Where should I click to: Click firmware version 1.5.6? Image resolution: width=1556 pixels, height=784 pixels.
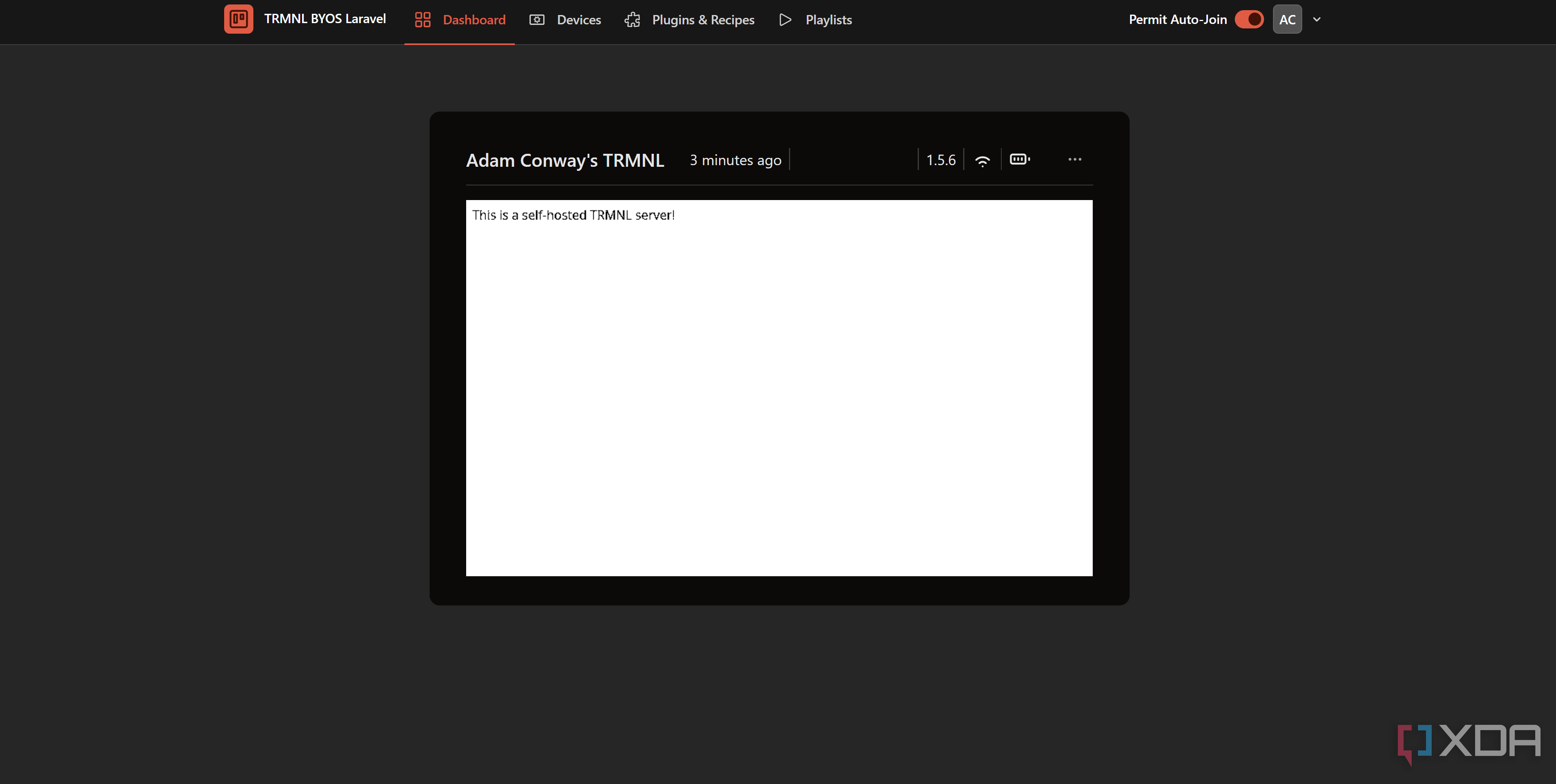(940, 160)
